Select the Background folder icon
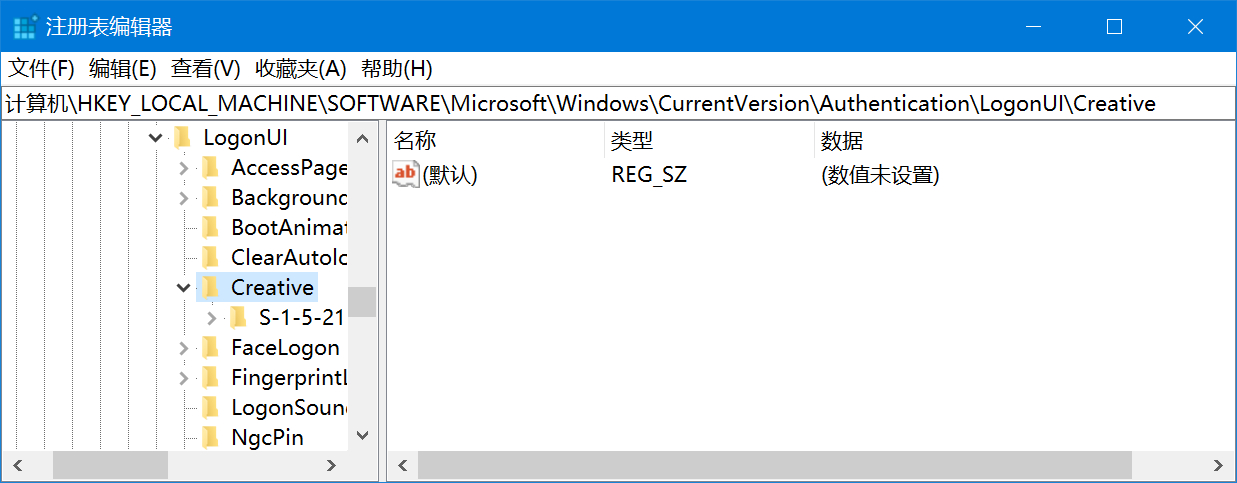This screenshot has width=1237, height=483. [x=210, y=197]
